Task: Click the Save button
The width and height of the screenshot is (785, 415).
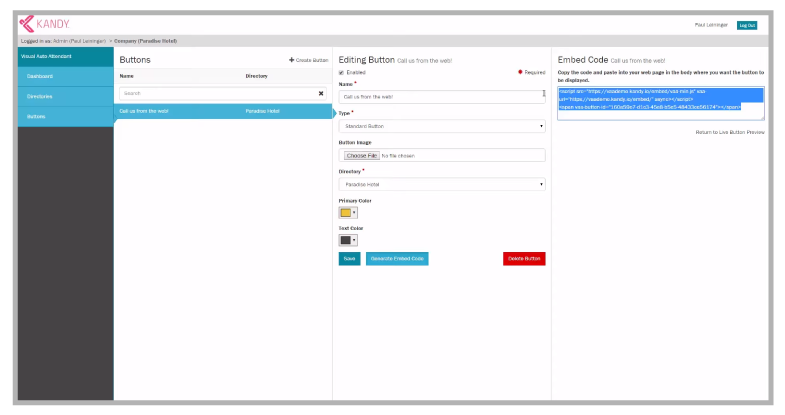Action: [349, 259]
